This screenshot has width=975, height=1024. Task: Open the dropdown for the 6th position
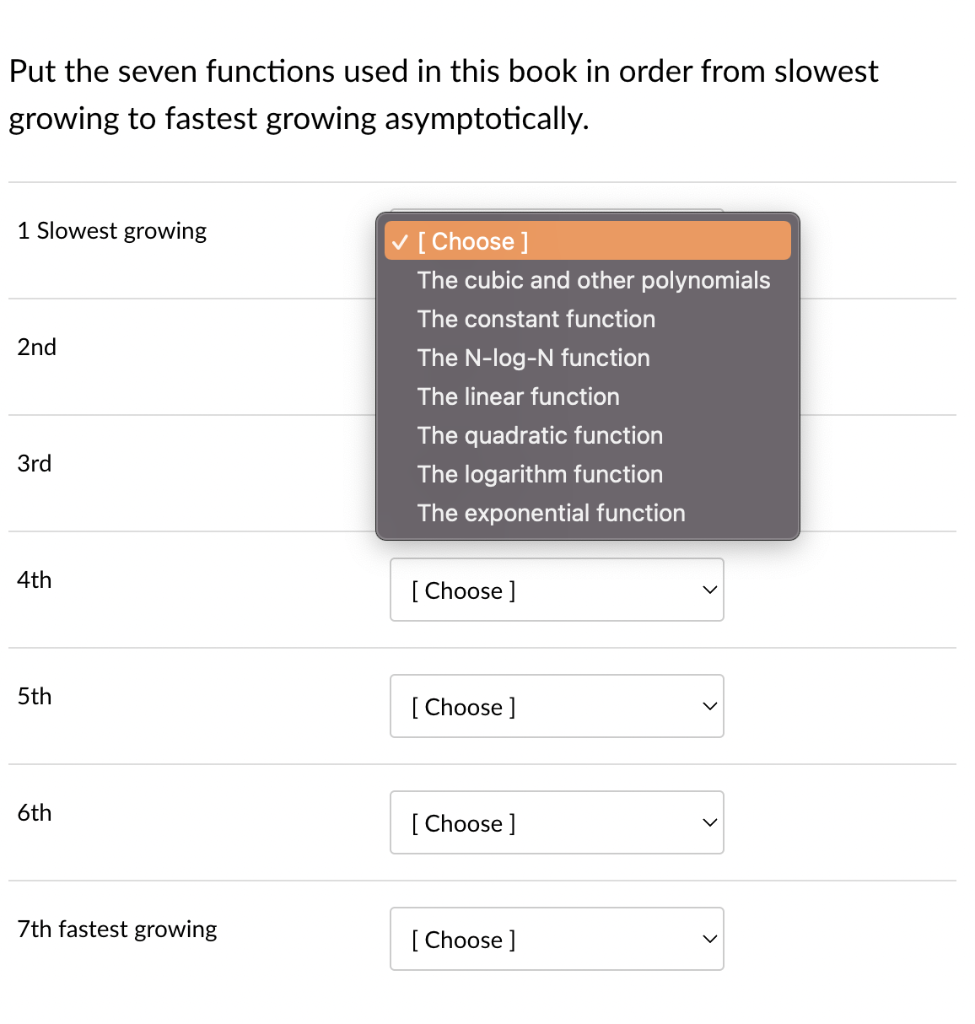click(x=556, y=823)
